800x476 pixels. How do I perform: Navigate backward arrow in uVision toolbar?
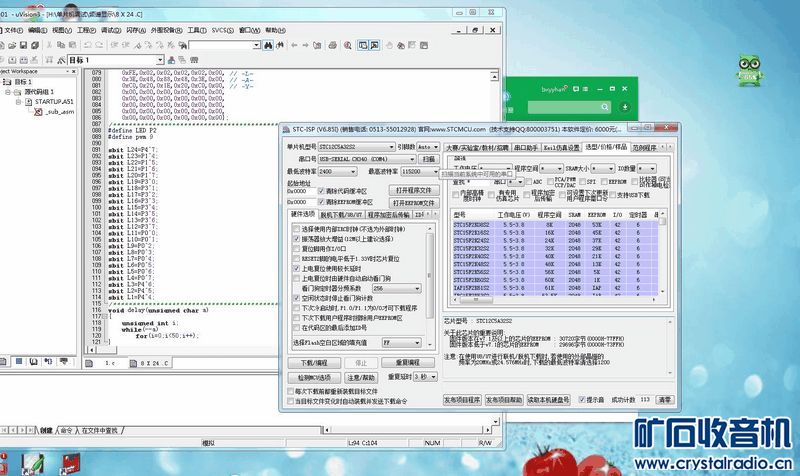[294, 45]
